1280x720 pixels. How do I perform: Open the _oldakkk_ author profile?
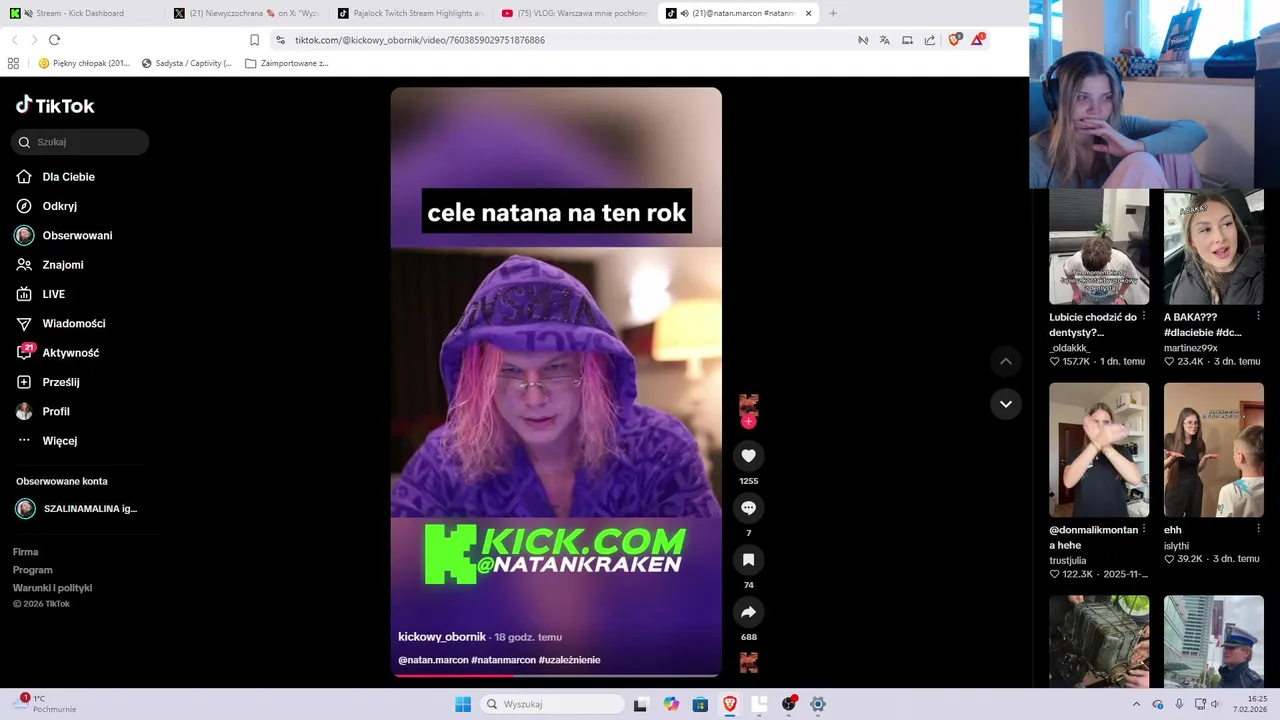(1070, 348)
